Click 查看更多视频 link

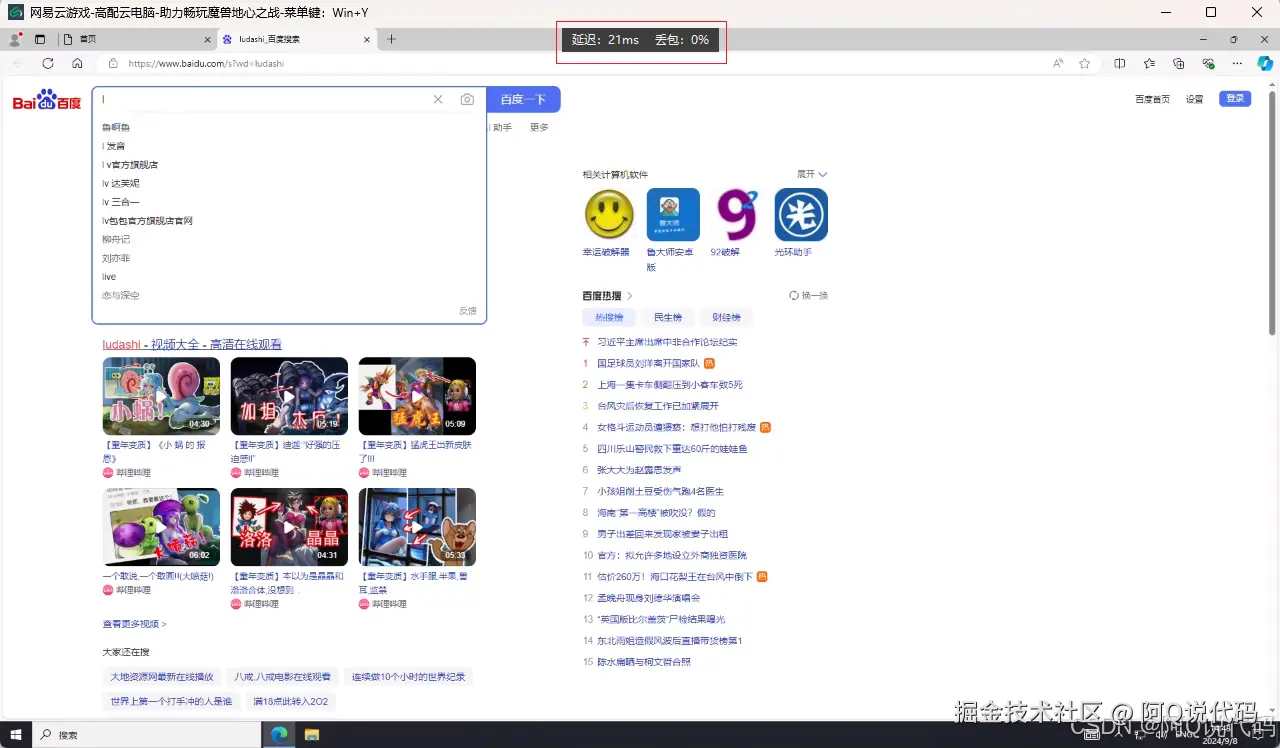[x=134, y=624]
